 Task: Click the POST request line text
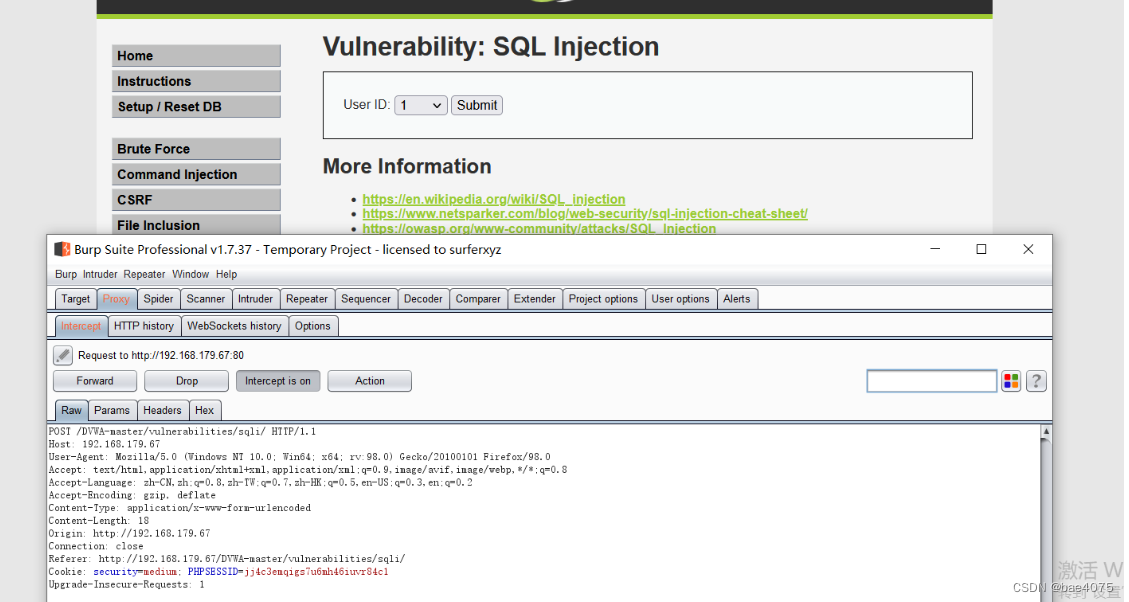tap(182, 431)
